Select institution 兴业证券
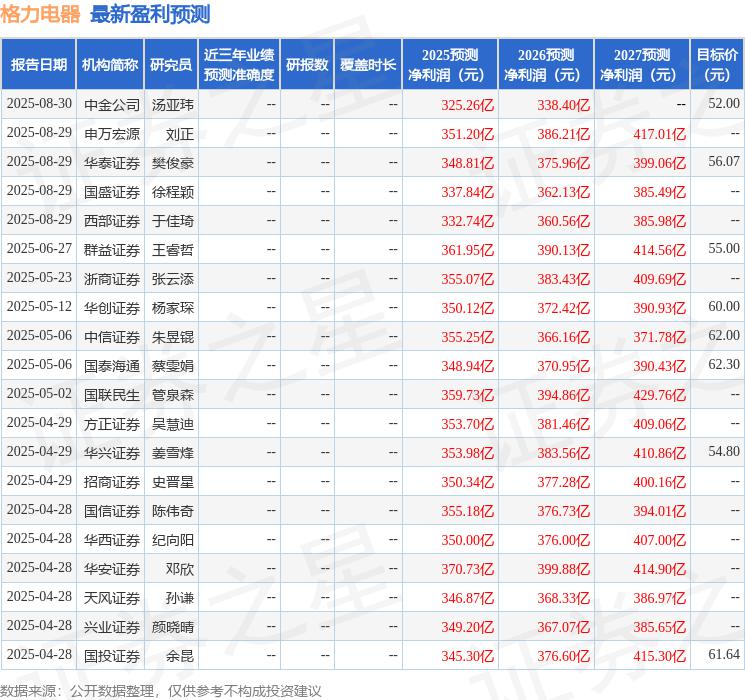Screen dimensions: 745x700 [112, 627]
